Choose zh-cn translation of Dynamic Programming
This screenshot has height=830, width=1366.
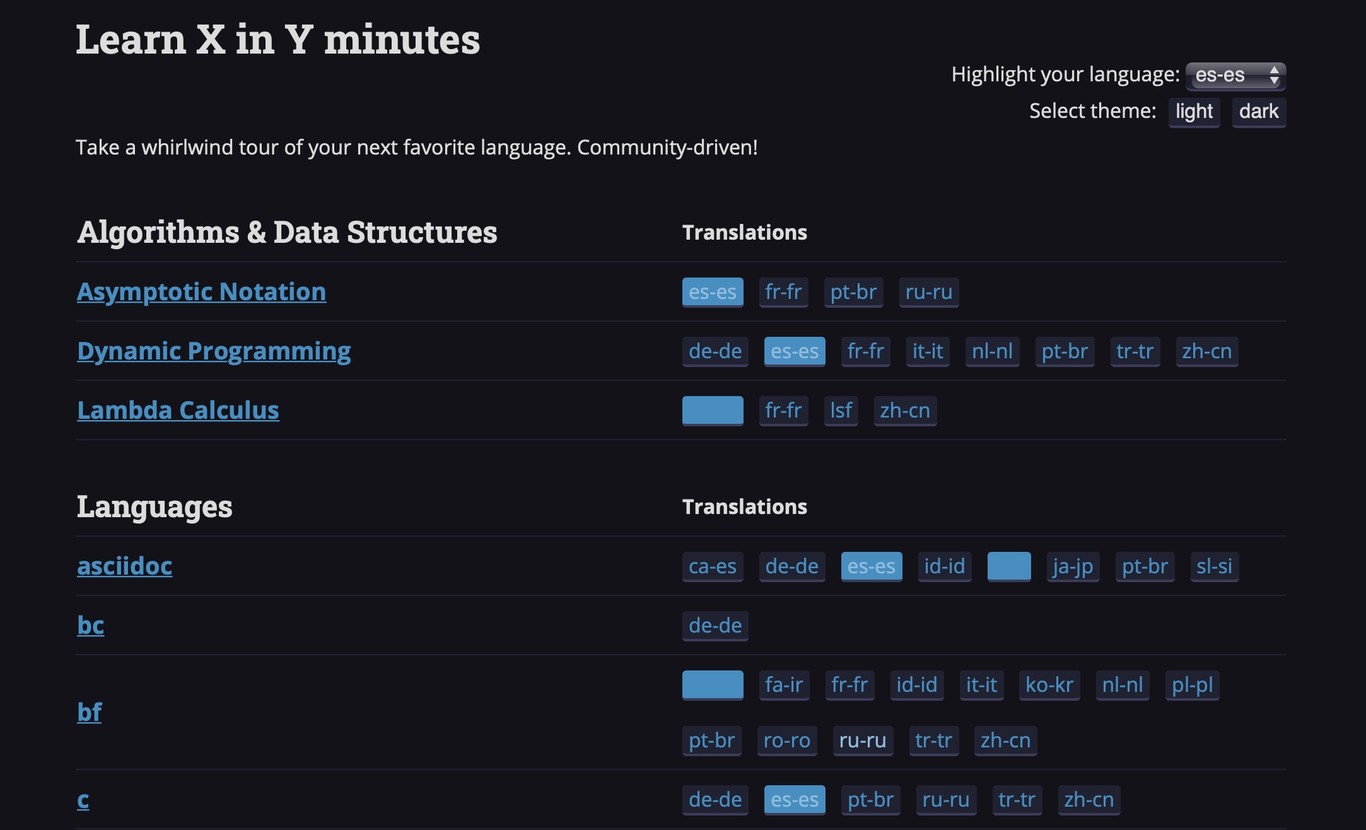(1206, 351)
